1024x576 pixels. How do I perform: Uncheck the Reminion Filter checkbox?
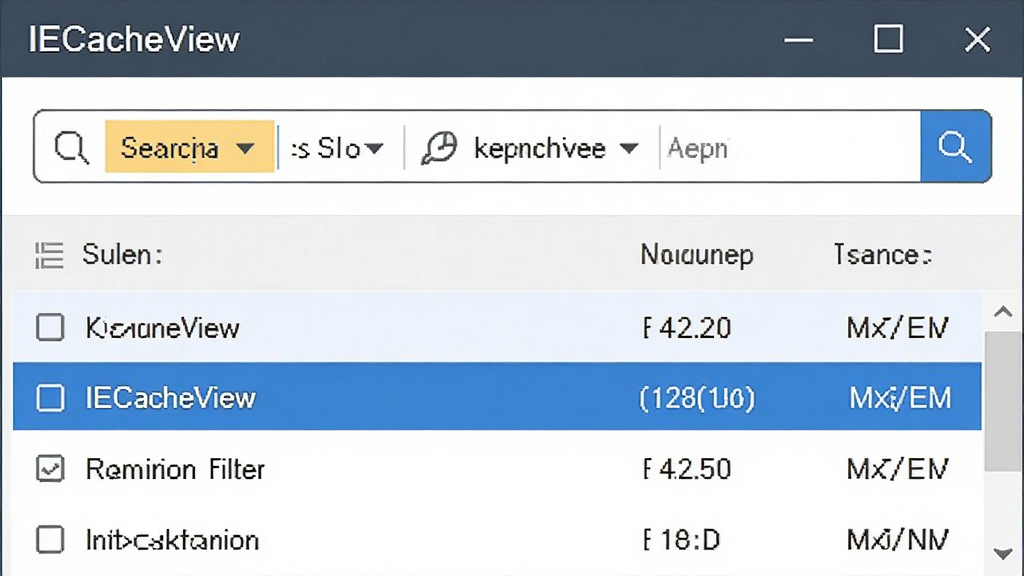tap(50, 469)
